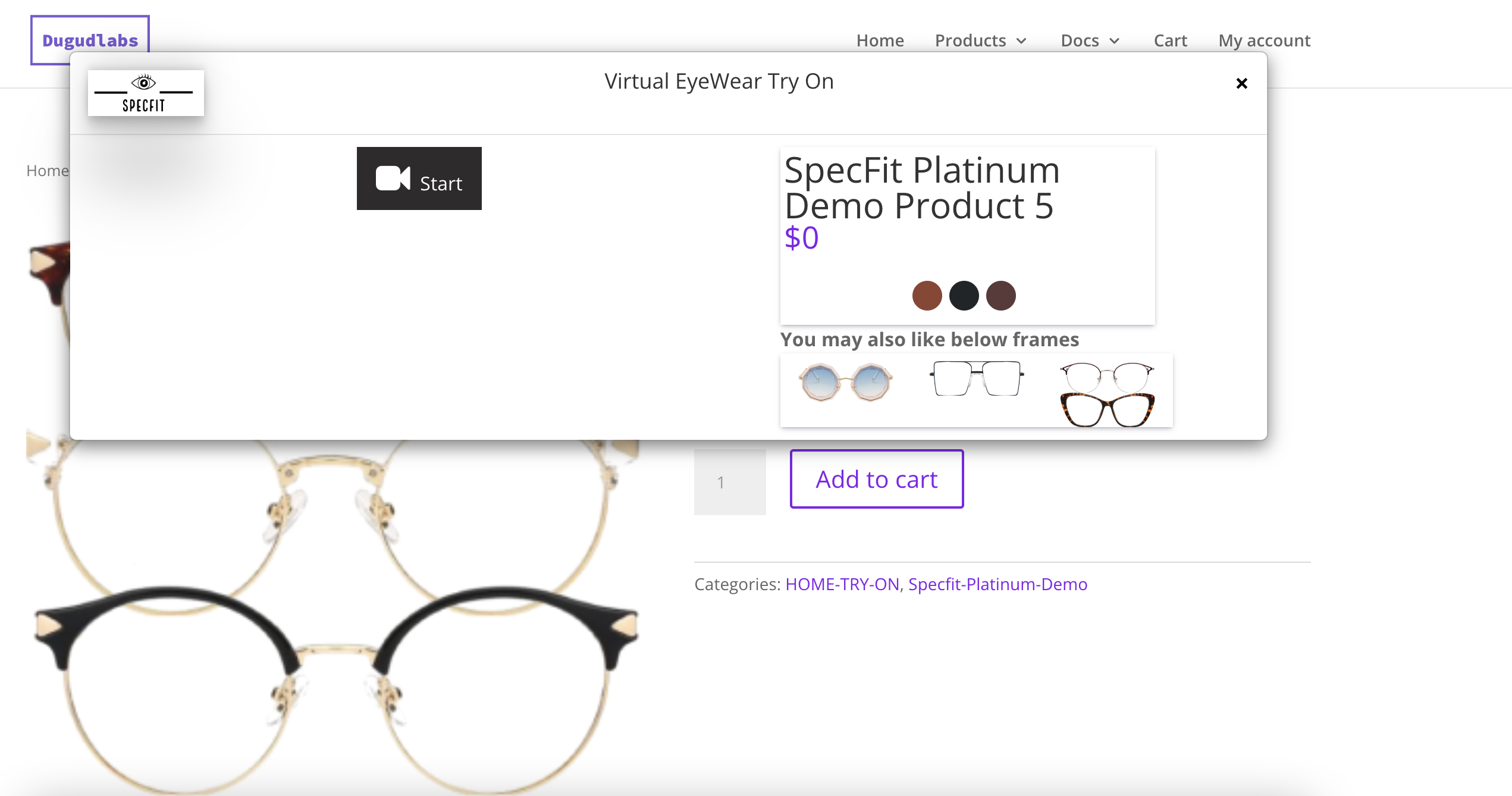Click the Cart navigation menu item

pyautogui.click(x=1170, y=40)
